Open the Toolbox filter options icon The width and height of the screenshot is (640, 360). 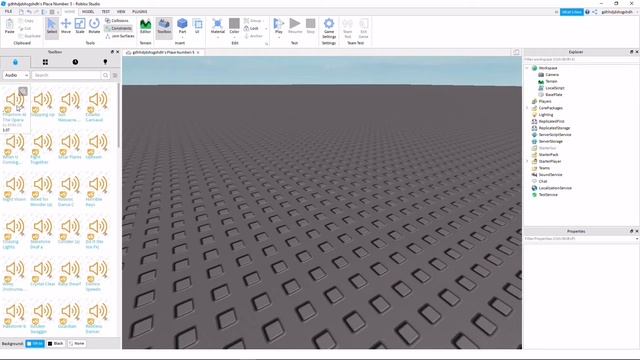115,75
